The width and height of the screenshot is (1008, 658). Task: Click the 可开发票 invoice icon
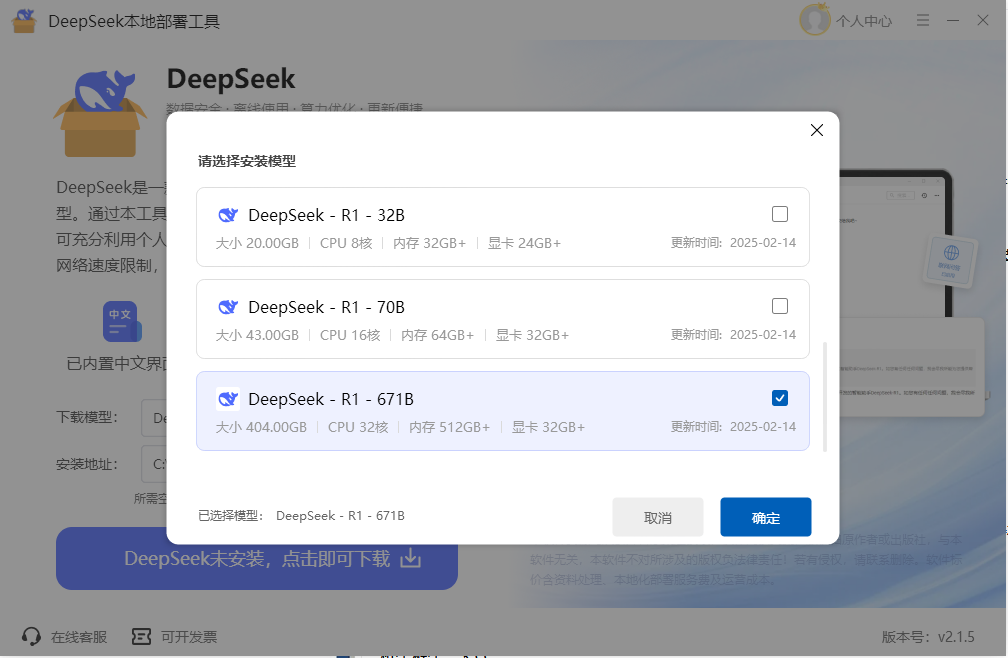click(x=141, y=637)
